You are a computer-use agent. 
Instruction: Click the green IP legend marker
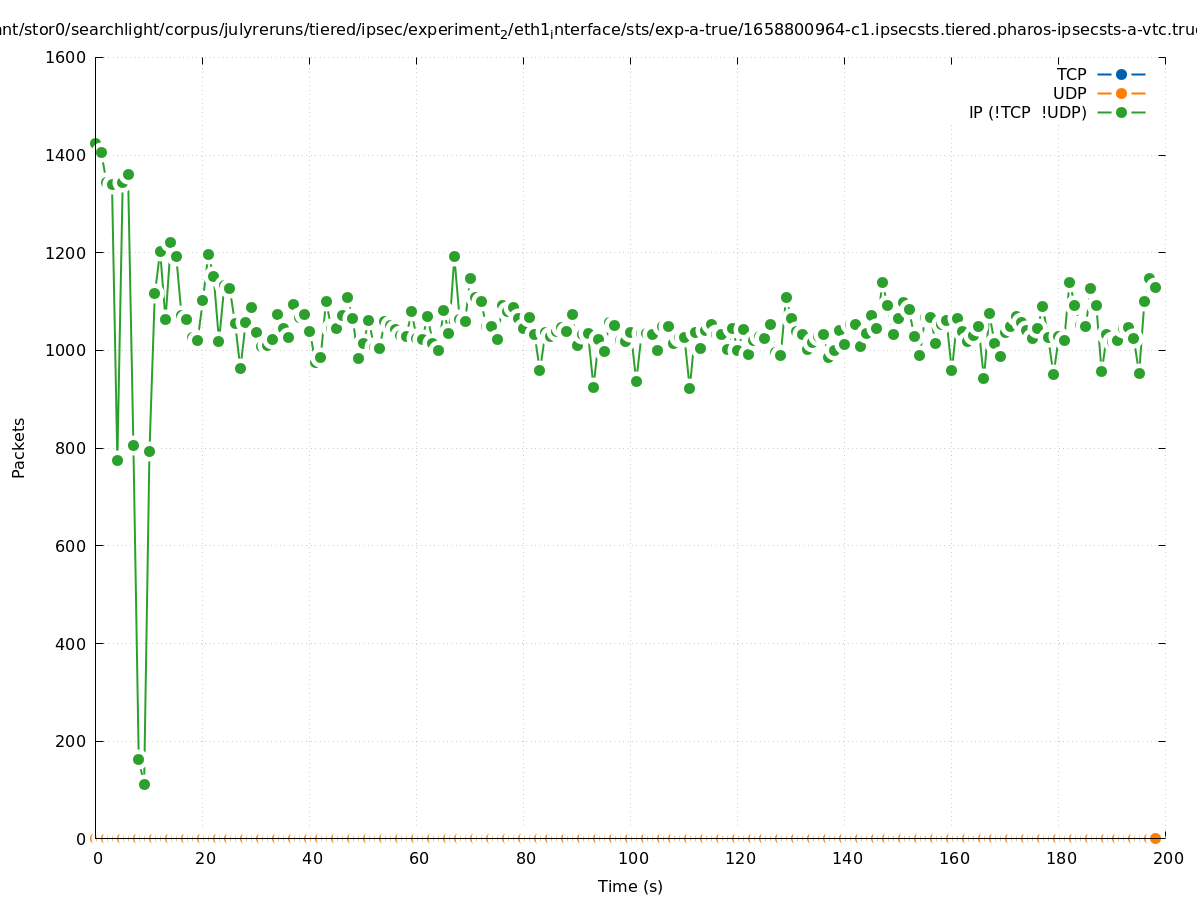point(1121,112)
